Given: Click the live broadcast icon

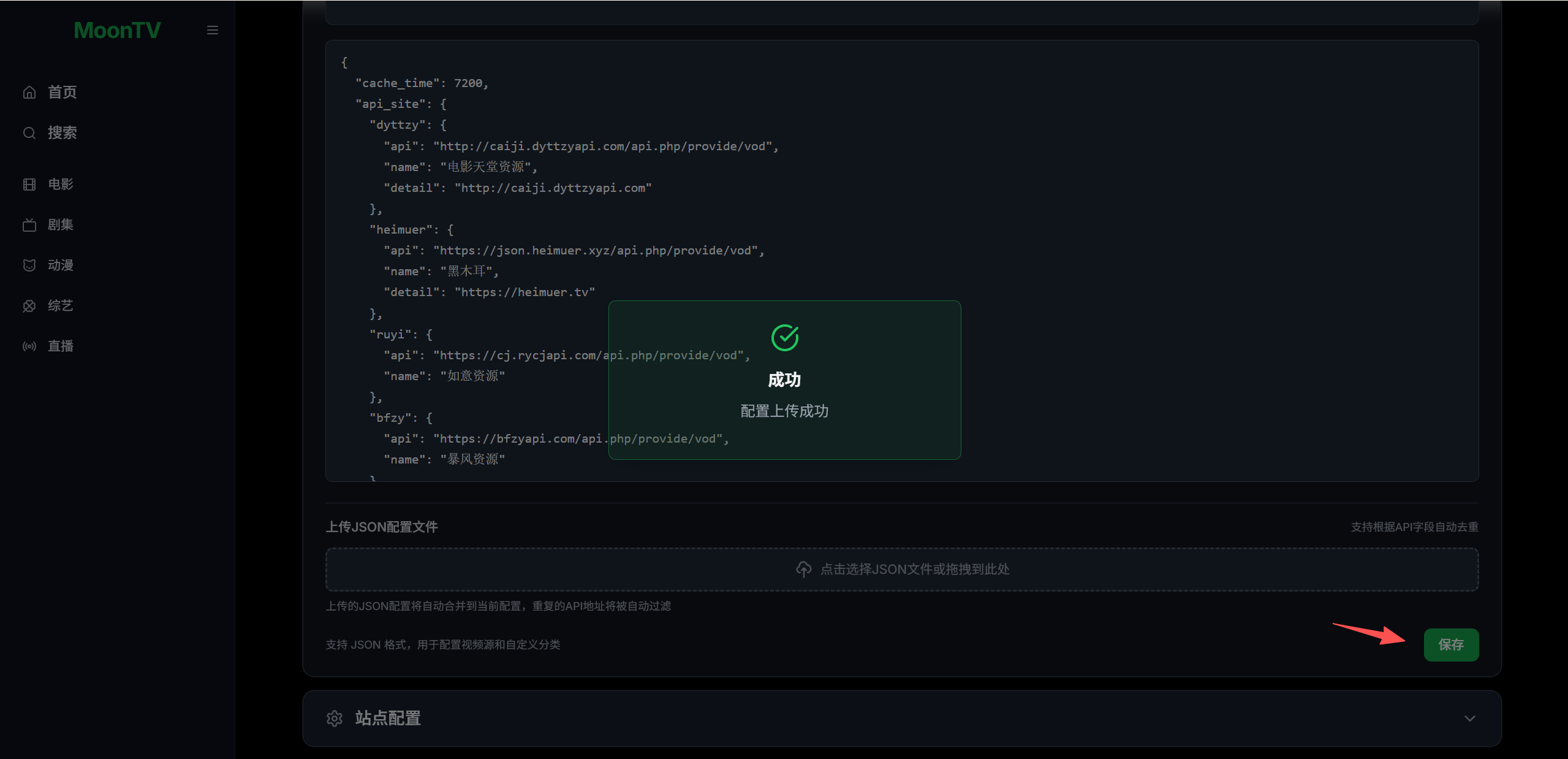Looking at the screenshot, I should (29, 346).
